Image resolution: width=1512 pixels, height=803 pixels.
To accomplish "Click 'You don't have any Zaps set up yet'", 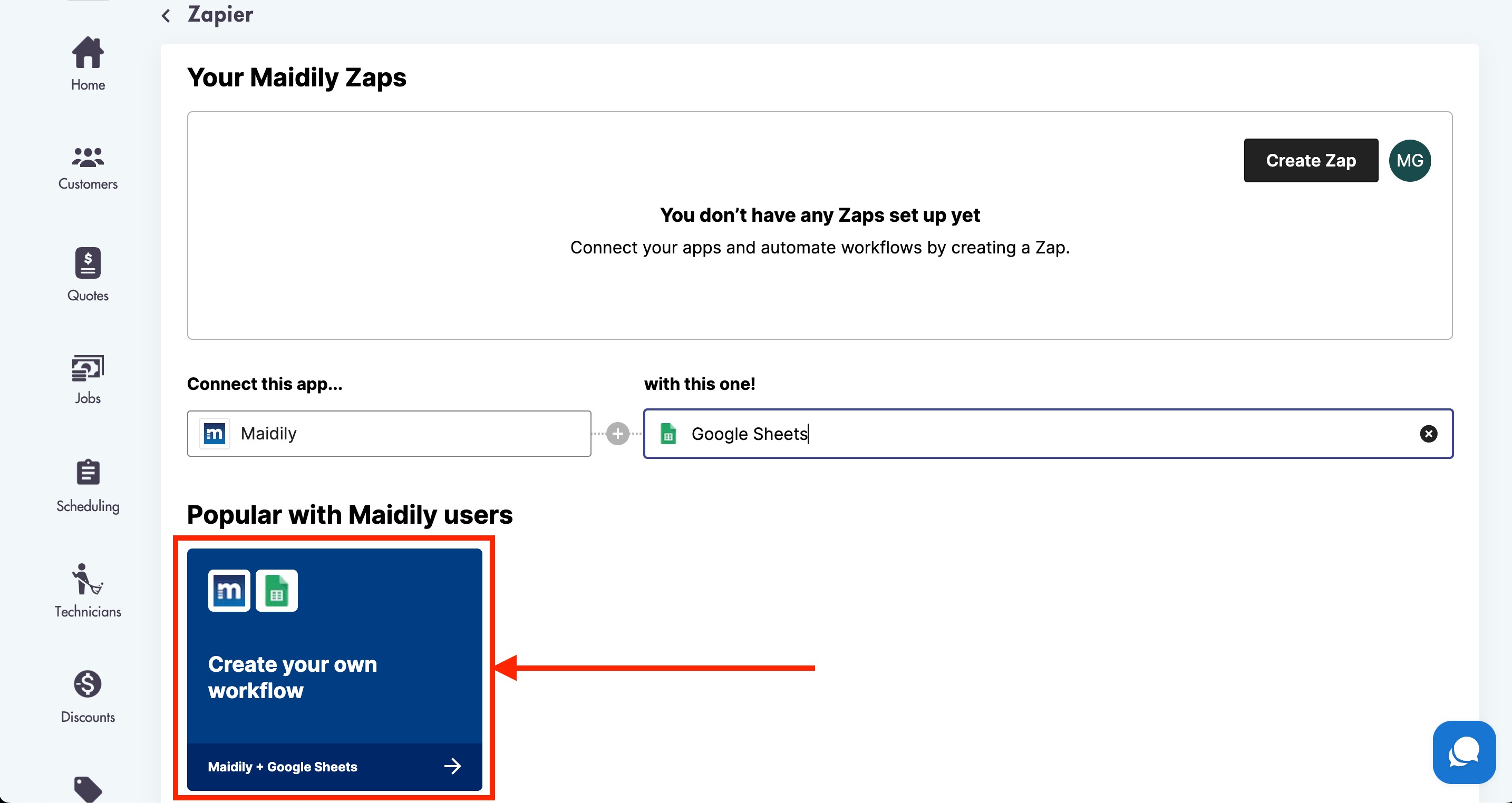I will [820, 214].
